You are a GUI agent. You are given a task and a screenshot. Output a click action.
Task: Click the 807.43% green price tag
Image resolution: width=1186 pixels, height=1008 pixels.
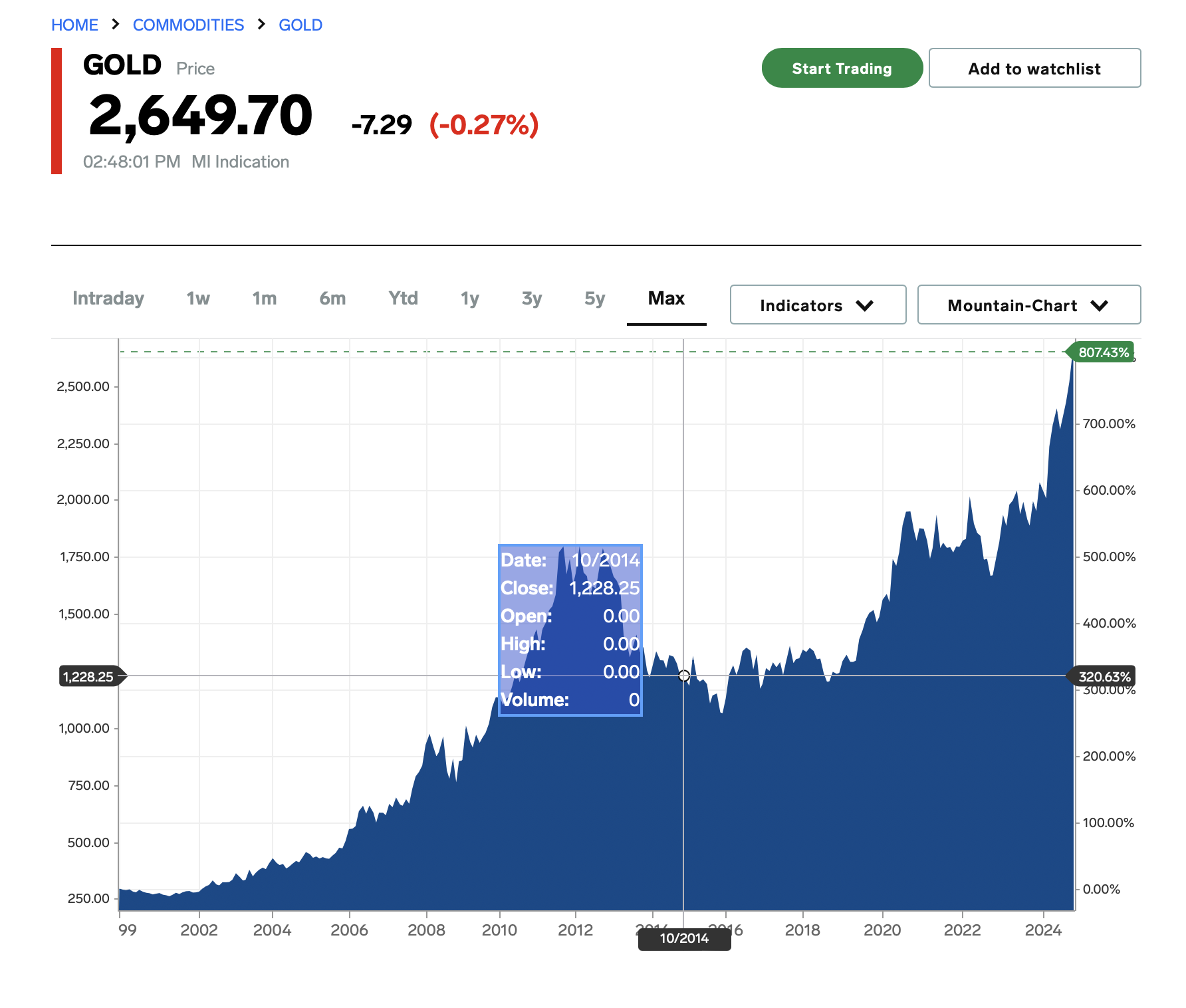[x=1100, y=352]
